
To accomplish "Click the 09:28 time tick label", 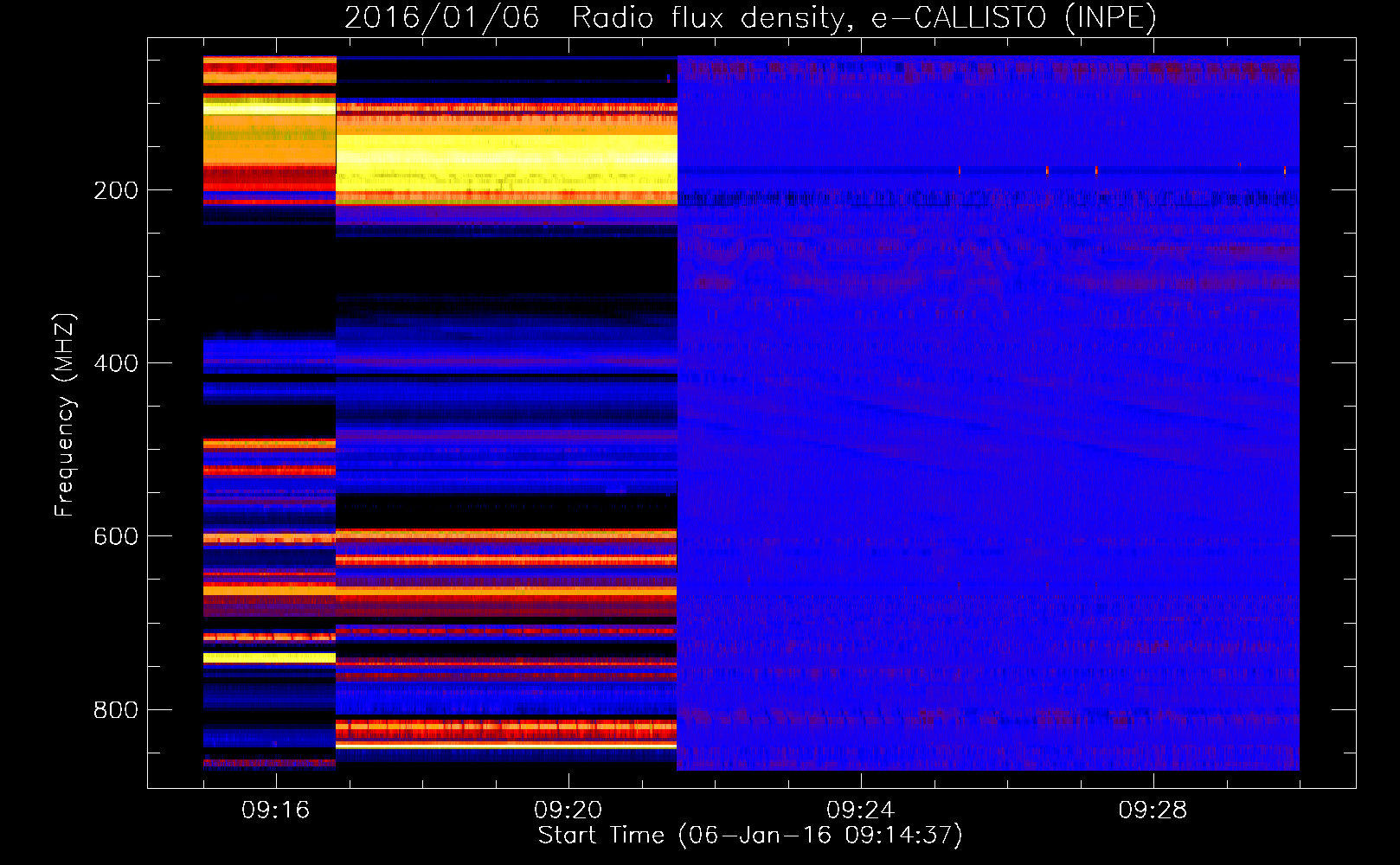I will 1153,811.
